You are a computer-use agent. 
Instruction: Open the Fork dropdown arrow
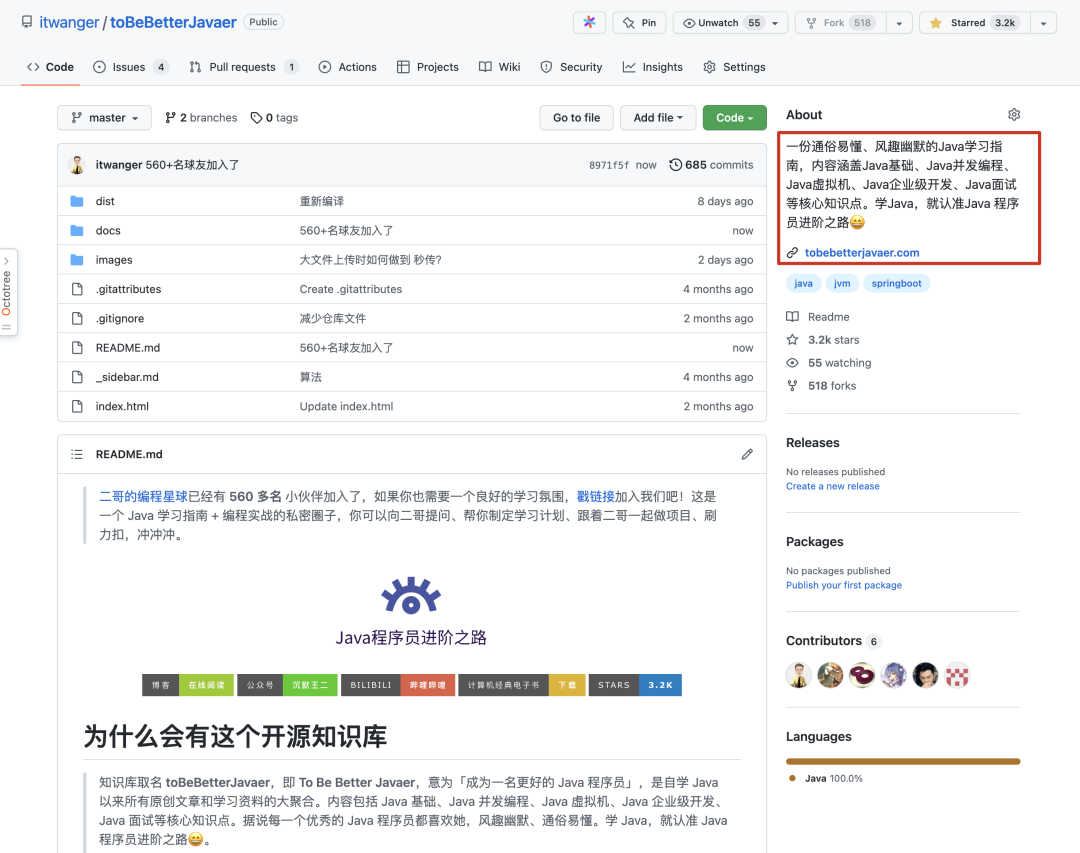click(899, 23)
